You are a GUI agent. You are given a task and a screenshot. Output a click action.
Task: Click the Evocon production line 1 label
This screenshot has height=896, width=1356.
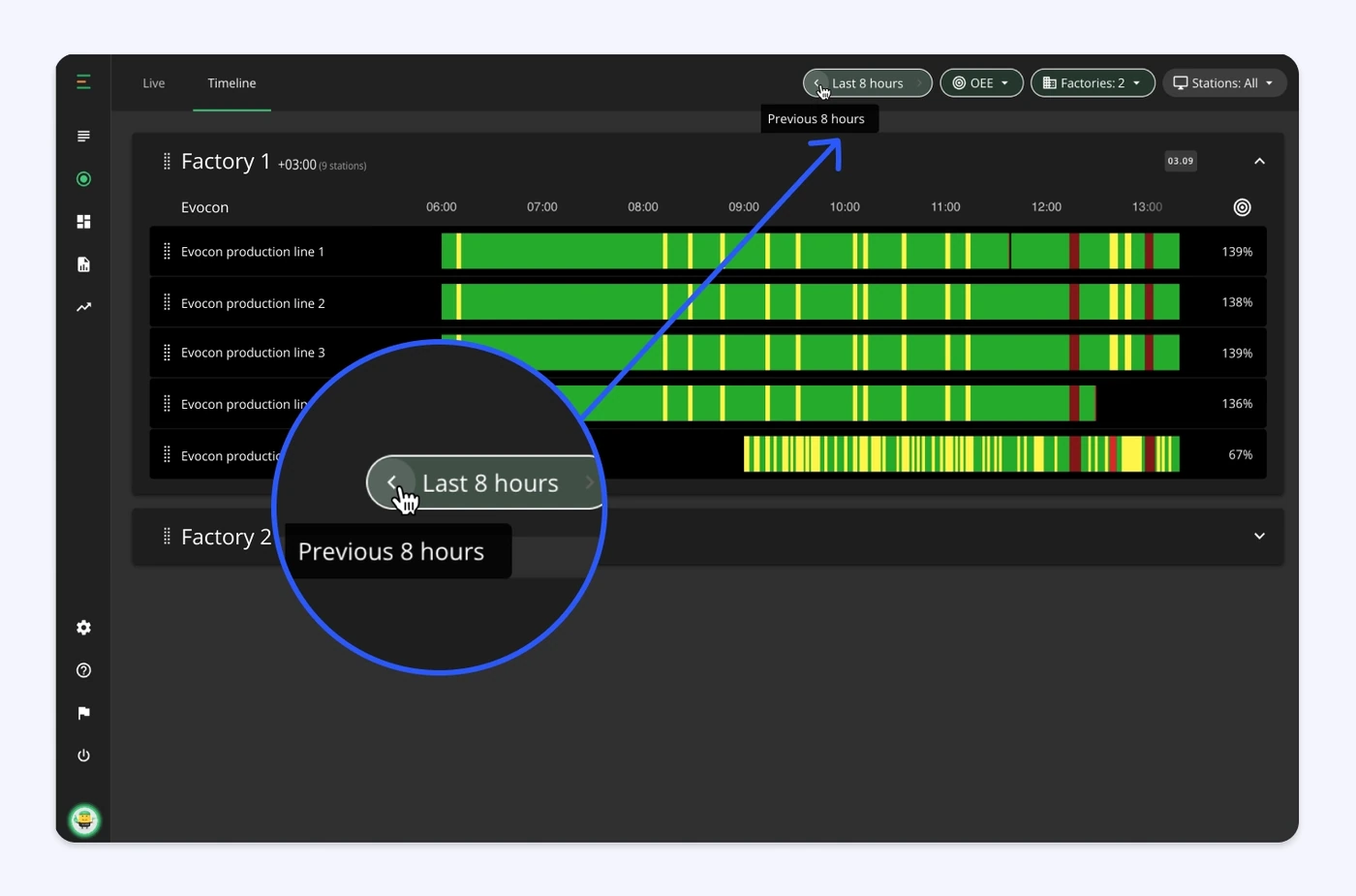[253, 252]
